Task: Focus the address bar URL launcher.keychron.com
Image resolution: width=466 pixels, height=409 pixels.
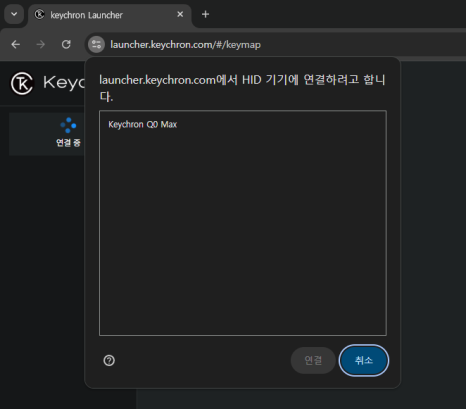Action: (185, 45)
